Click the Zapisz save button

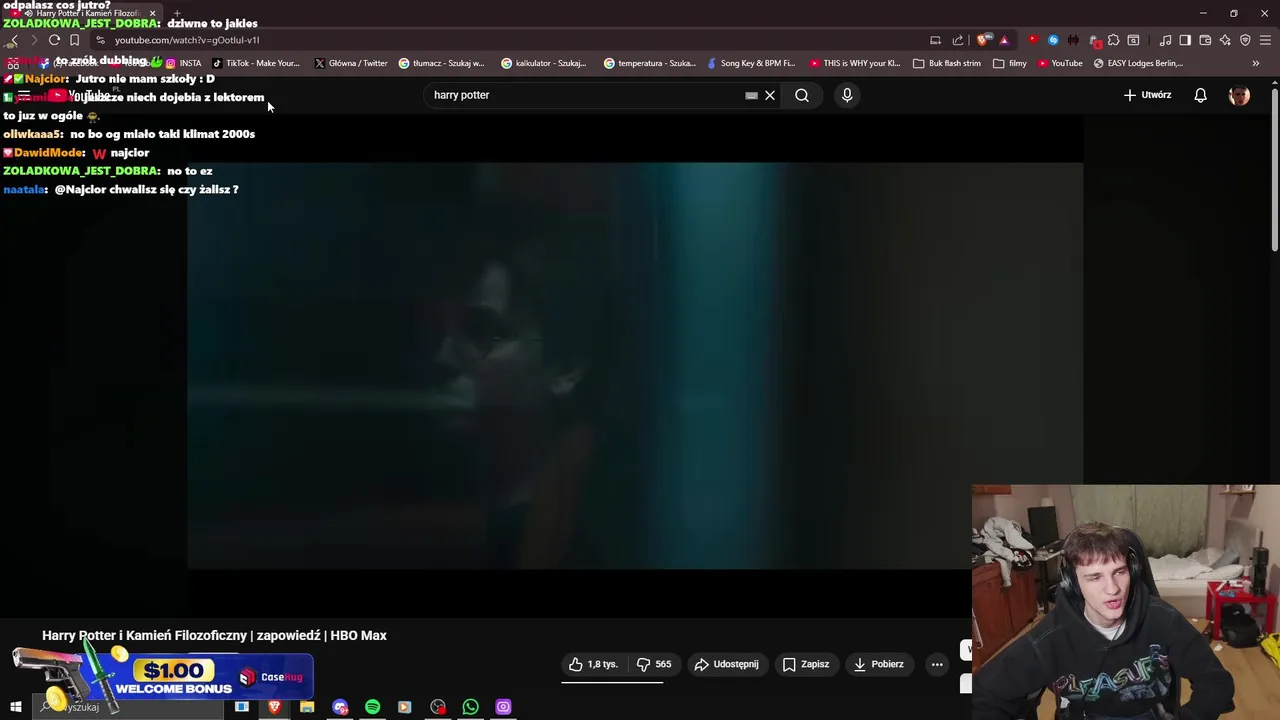(806, 664)
